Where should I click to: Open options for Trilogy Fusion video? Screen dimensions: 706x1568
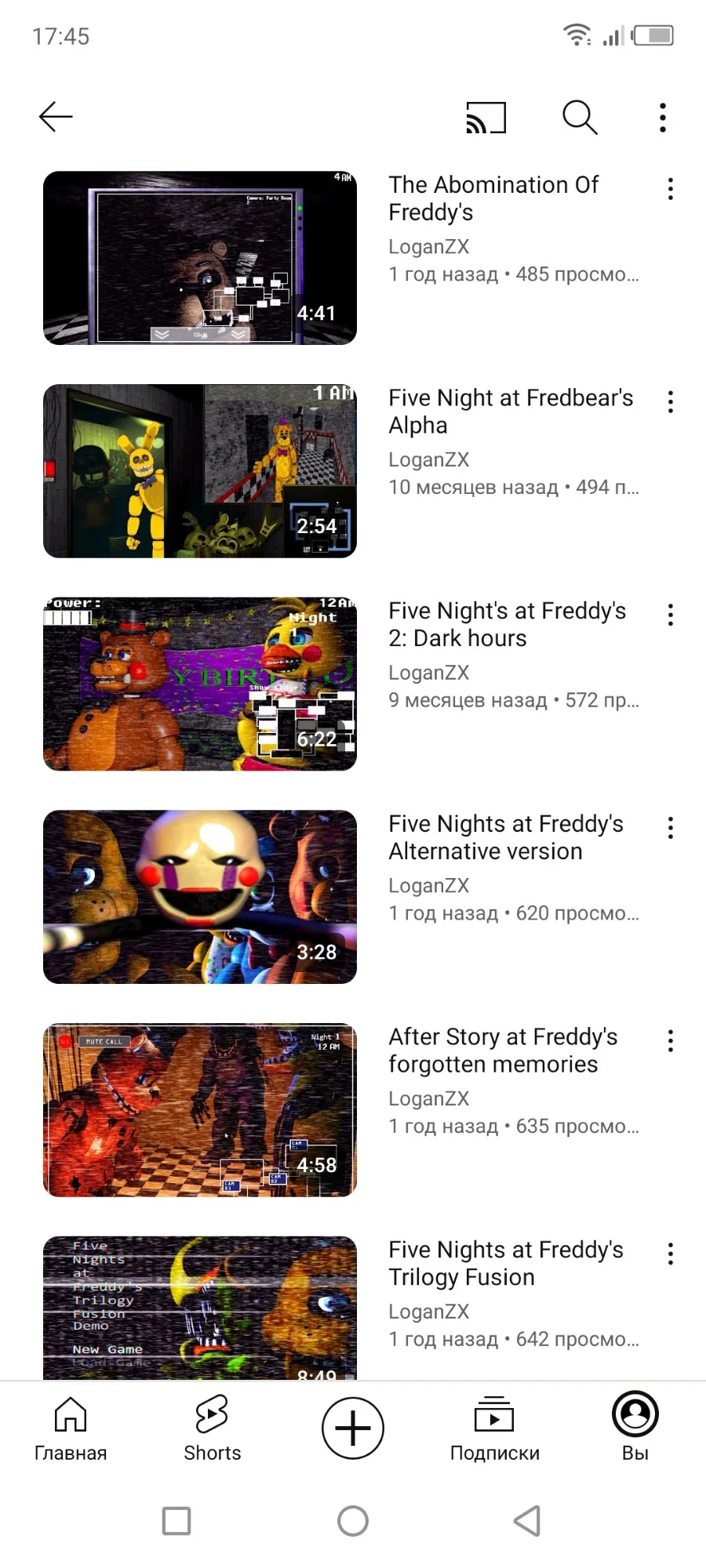point(671,1254)
